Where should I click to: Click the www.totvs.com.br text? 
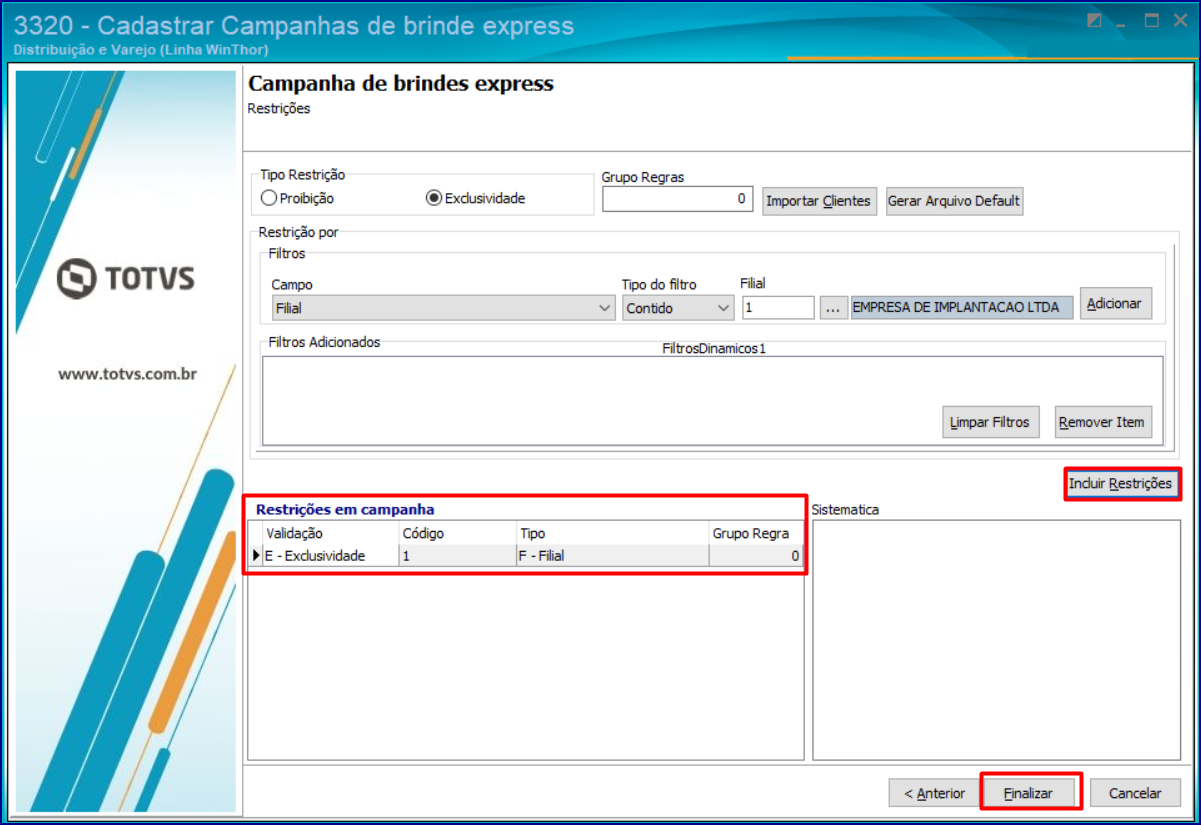tap(127, 374)
